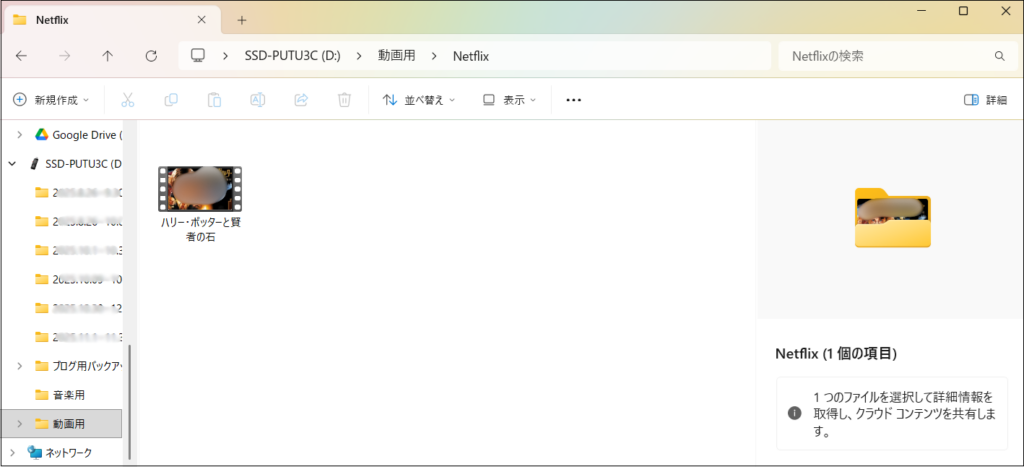Open the 並べ替え sort dropdown
The width and height of the screenshot is (1024, 467).
pos(419,100)
